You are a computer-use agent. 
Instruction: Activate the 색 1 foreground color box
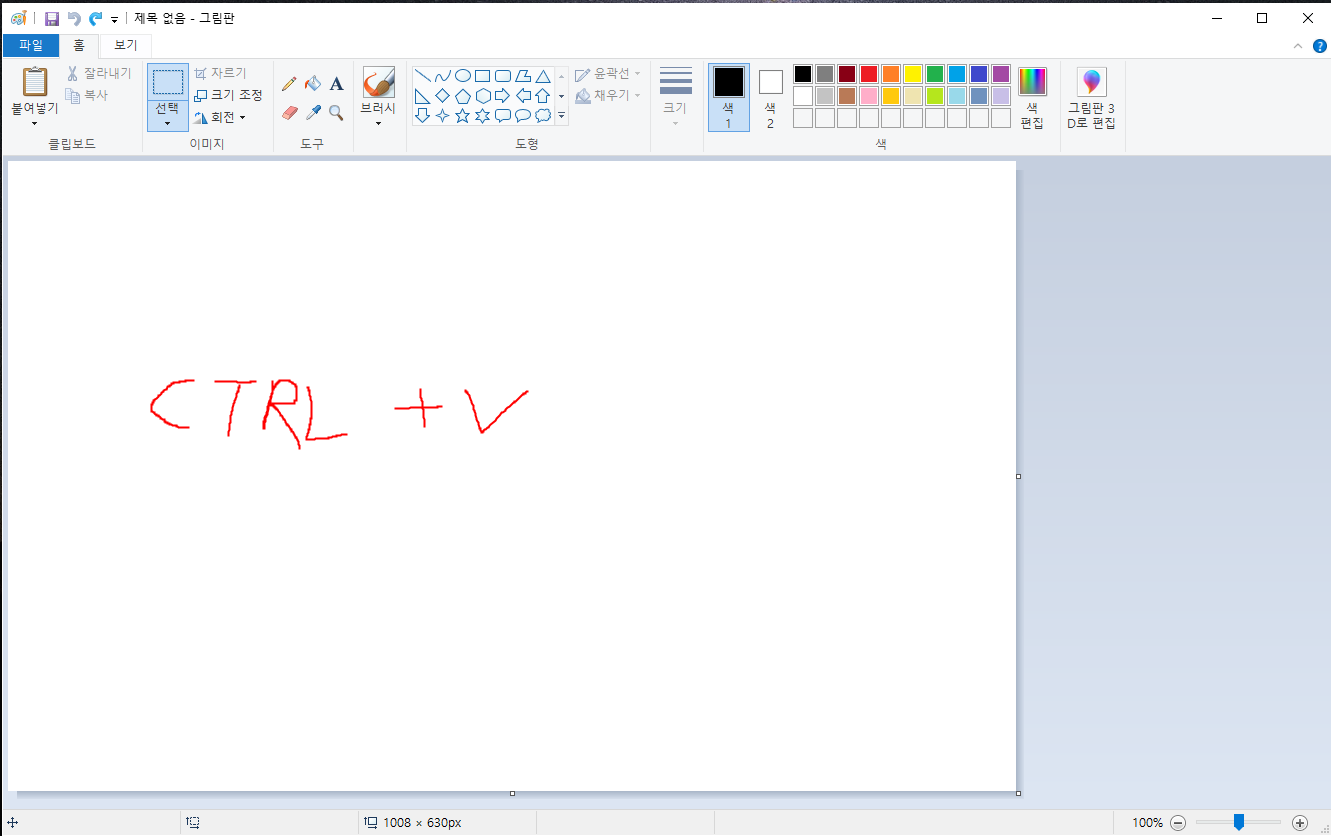pyautogui.click(x=728, y=98)
